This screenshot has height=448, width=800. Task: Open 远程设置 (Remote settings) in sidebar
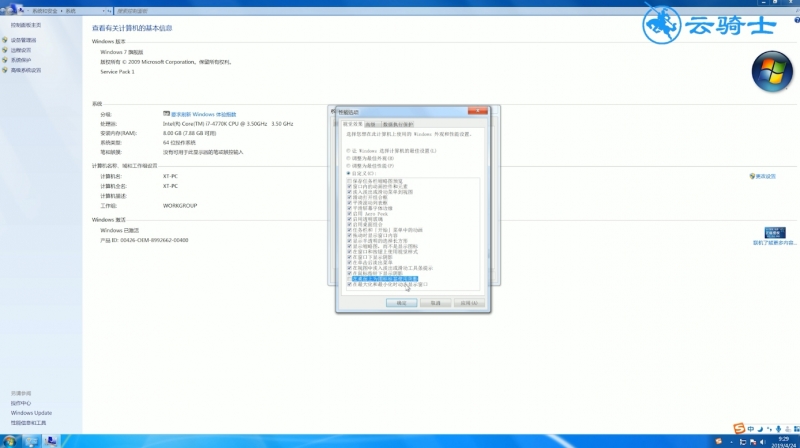point(21,50)
